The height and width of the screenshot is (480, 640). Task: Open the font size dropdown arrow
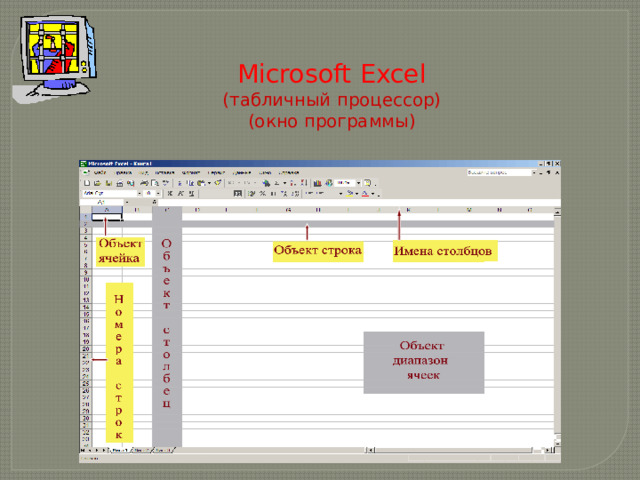158,193
